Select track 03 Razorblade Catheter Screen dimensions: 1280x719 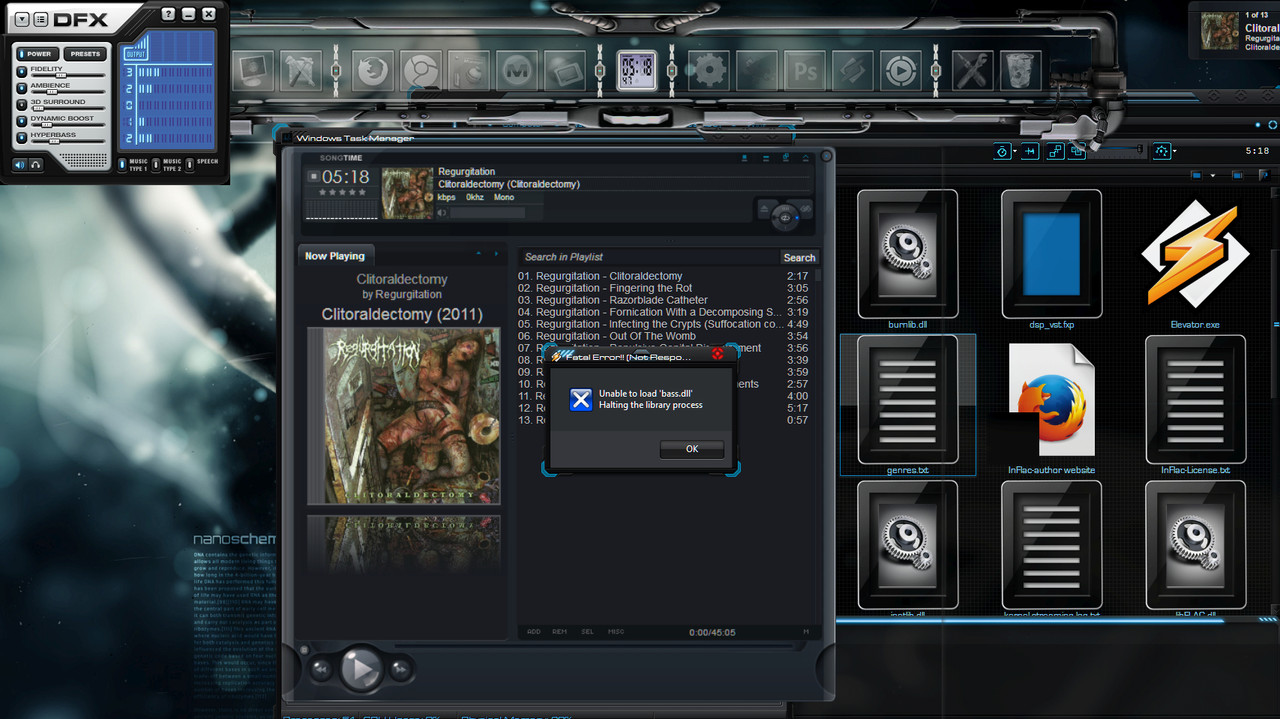(664, 300)
